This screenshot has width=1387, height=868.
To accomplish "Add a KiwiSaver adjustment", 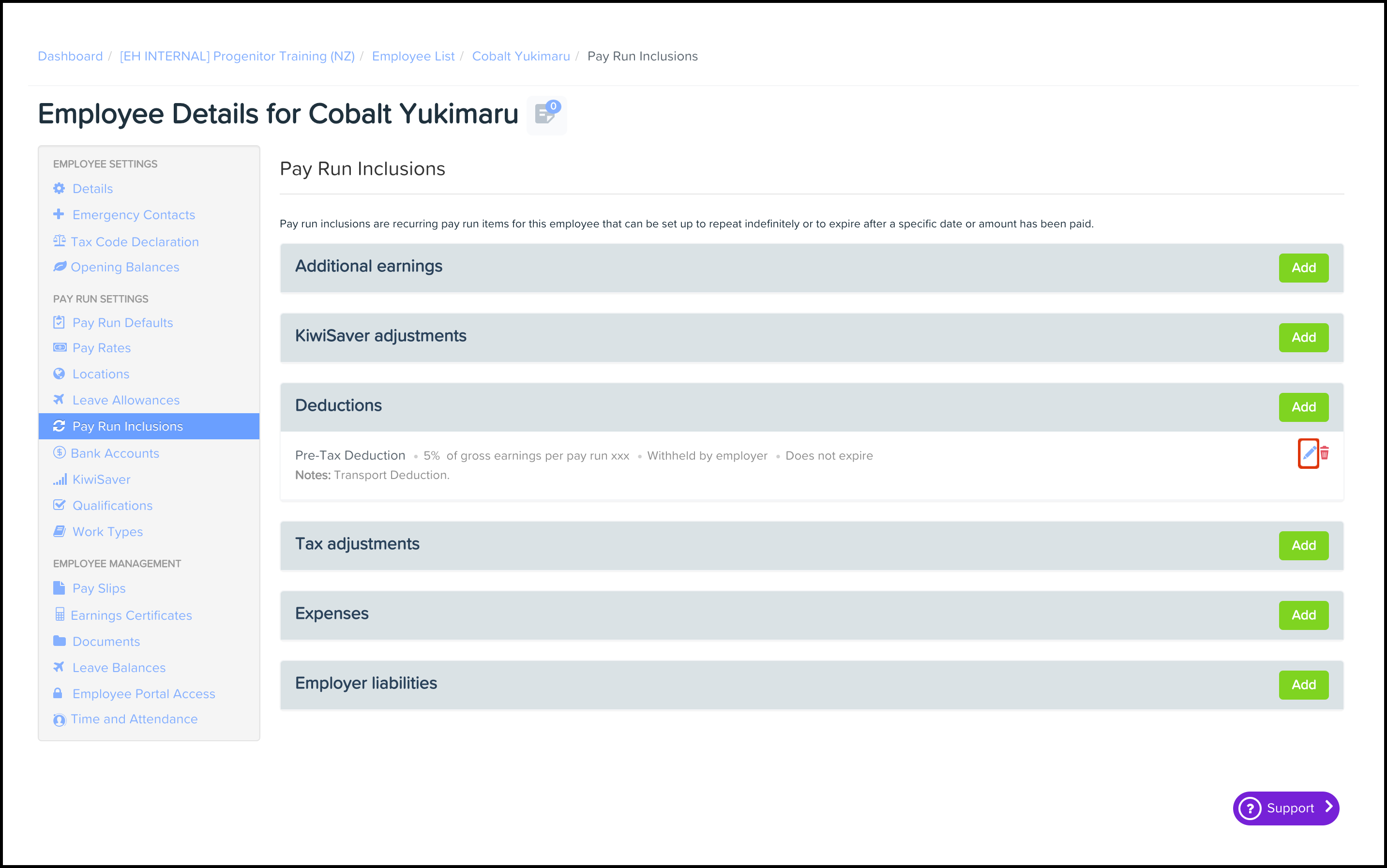I will click(1303, 338).
